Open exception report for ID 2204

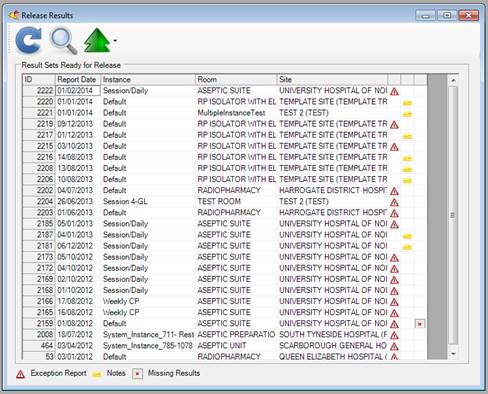pyautogui.click(x=394, y=202)
